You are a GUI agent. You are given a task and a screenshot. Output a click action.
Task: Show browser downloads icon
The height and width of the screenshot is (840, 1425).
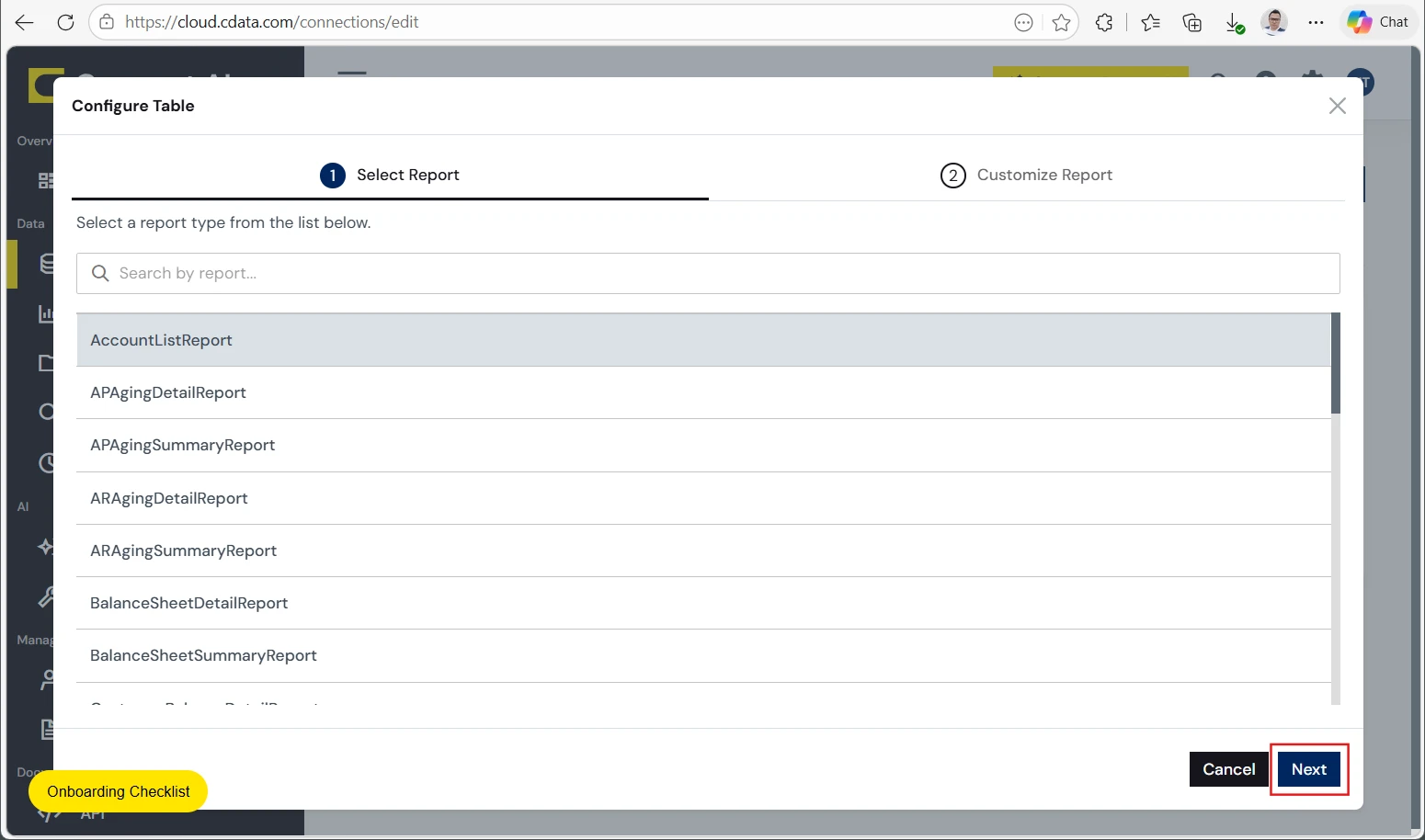[1235, 23]
